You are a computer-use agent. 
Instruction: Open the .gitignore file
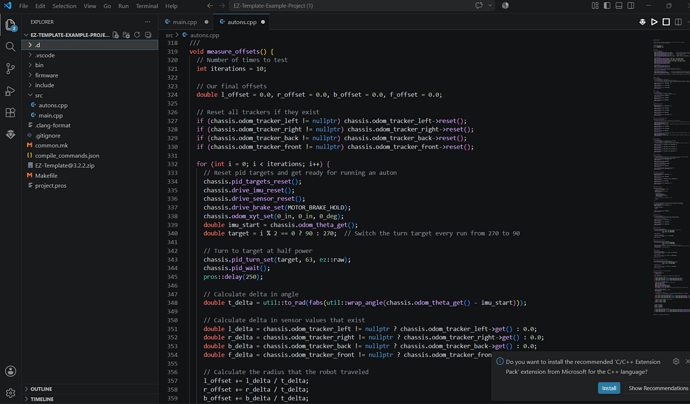coord(90,136)
